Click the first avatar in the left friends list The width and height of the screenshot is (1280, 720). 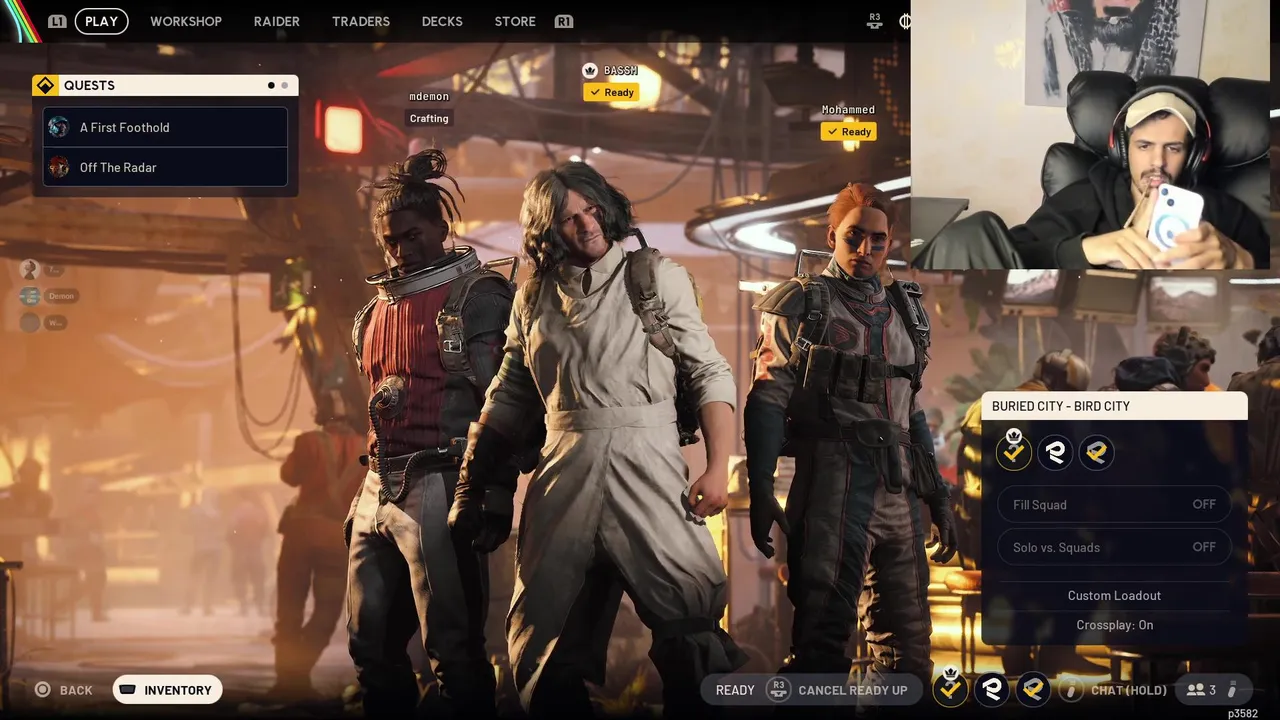pyautogui.click(x=30, y=269)
